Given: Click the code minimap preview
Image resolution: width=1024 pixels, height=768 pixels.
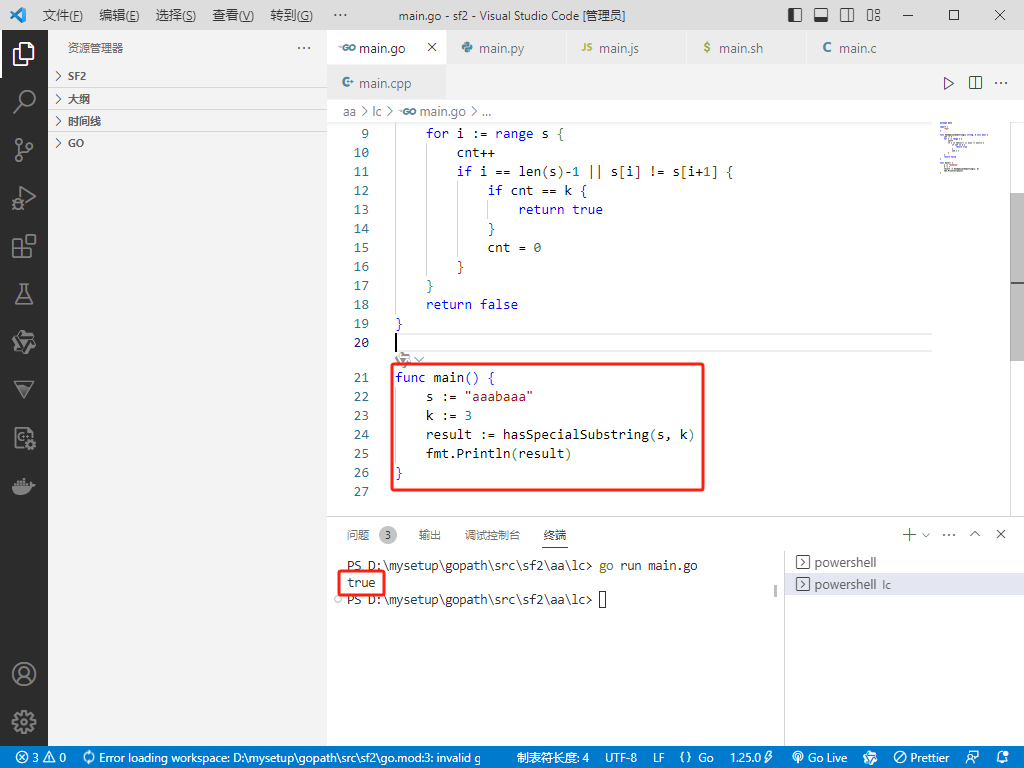Looking at the screenshot, I should 963,148.
